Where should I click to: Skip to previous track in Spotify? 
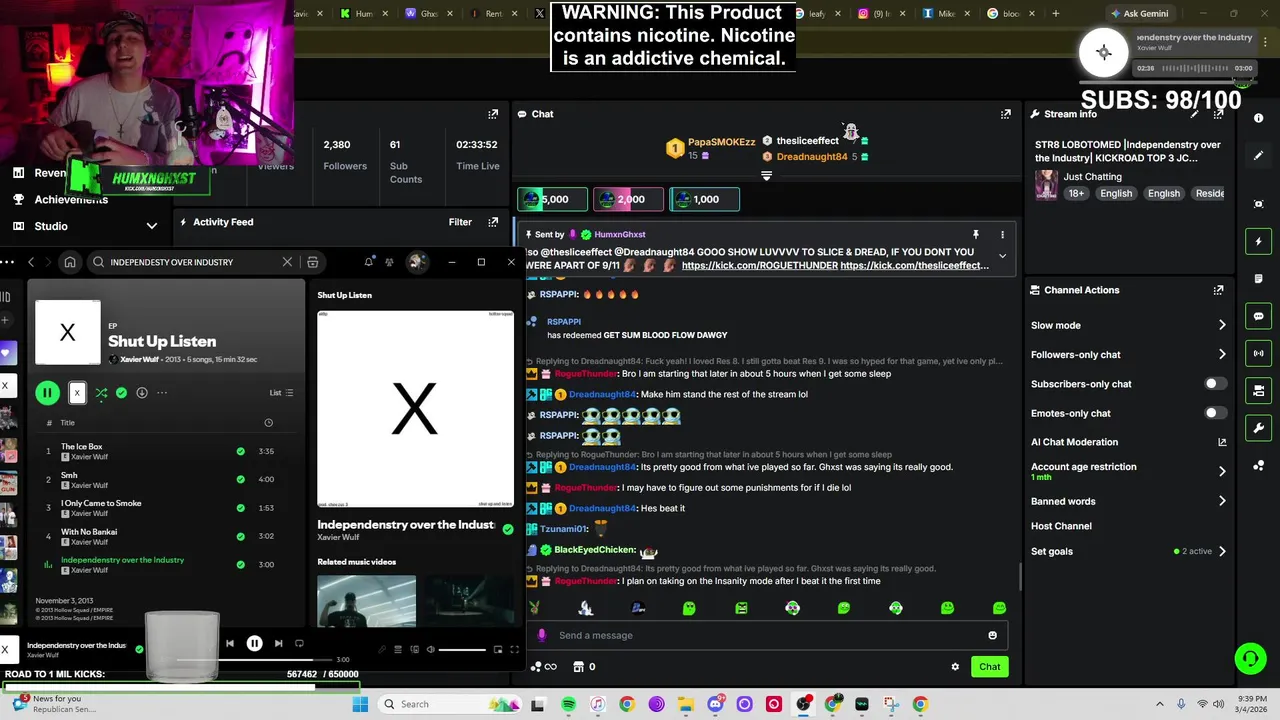point(230,644)
